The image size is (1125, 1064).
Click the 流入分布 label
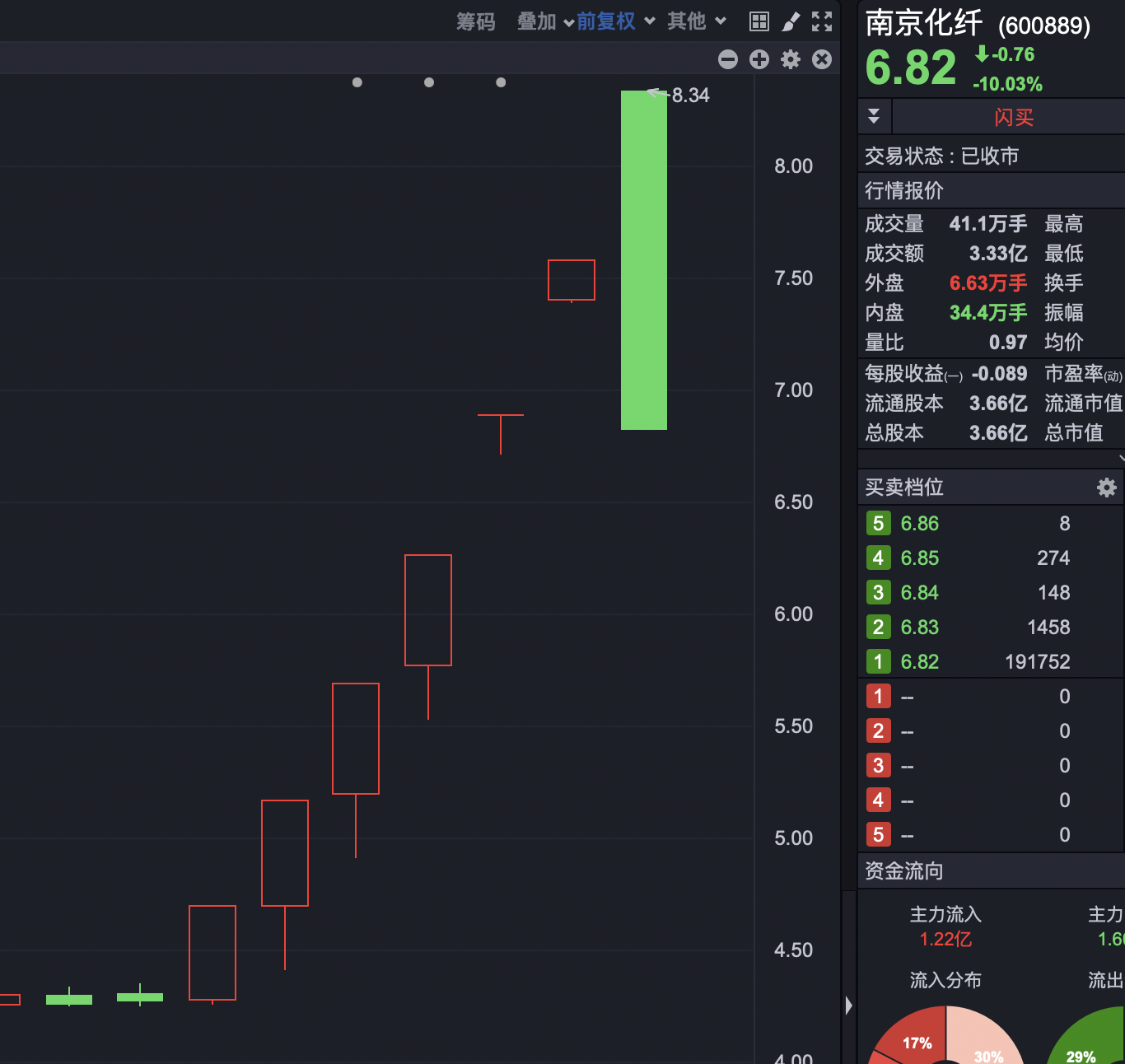[x=945, y=980]
